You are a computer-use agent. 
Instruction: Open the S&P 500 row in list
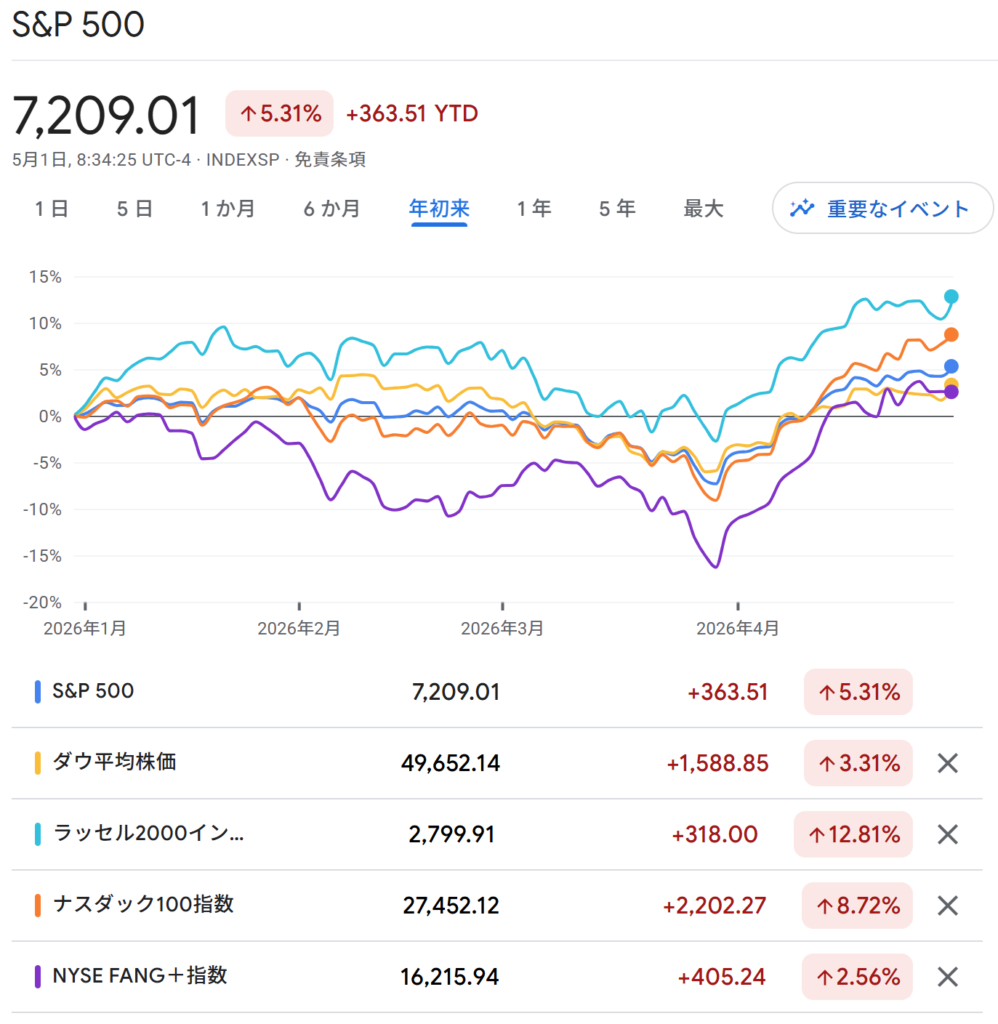pyautogui.click(x=497, y=692)
